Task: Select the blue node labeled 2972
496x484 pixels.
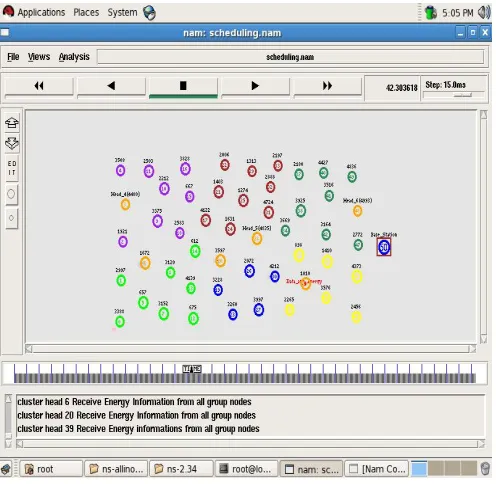Action: pos(249,271)
